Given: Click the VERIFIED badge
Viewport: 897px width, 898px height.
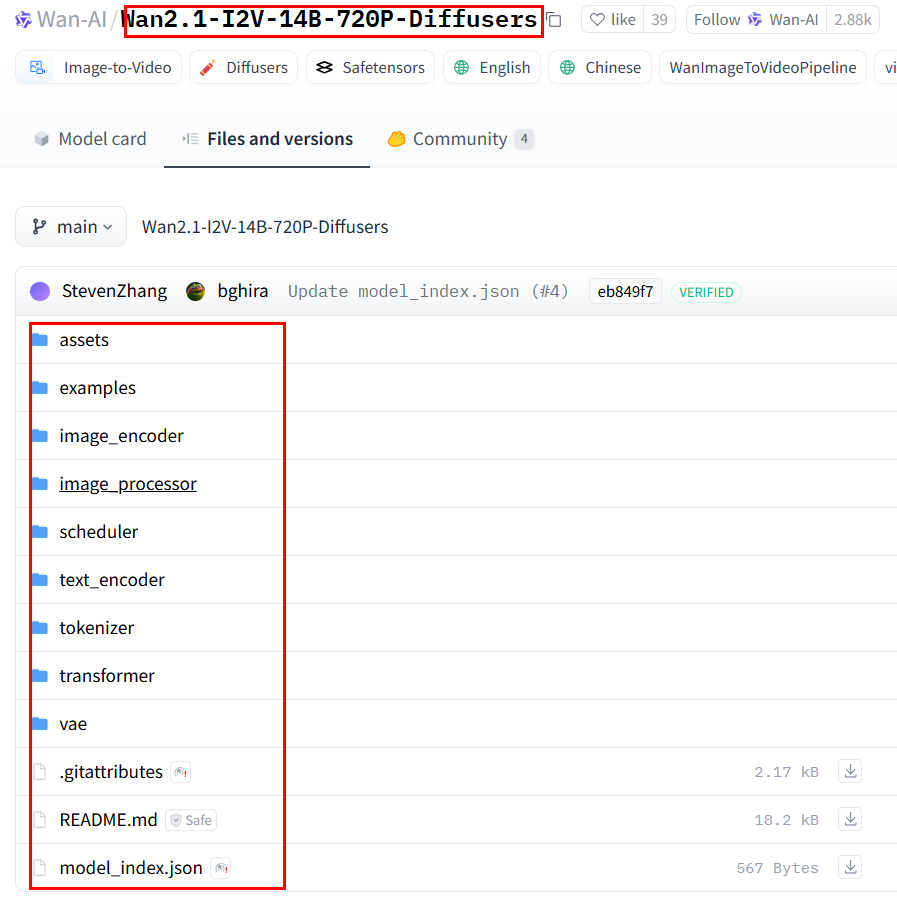Looking at the screenshot, I should [x=706, y=292].
